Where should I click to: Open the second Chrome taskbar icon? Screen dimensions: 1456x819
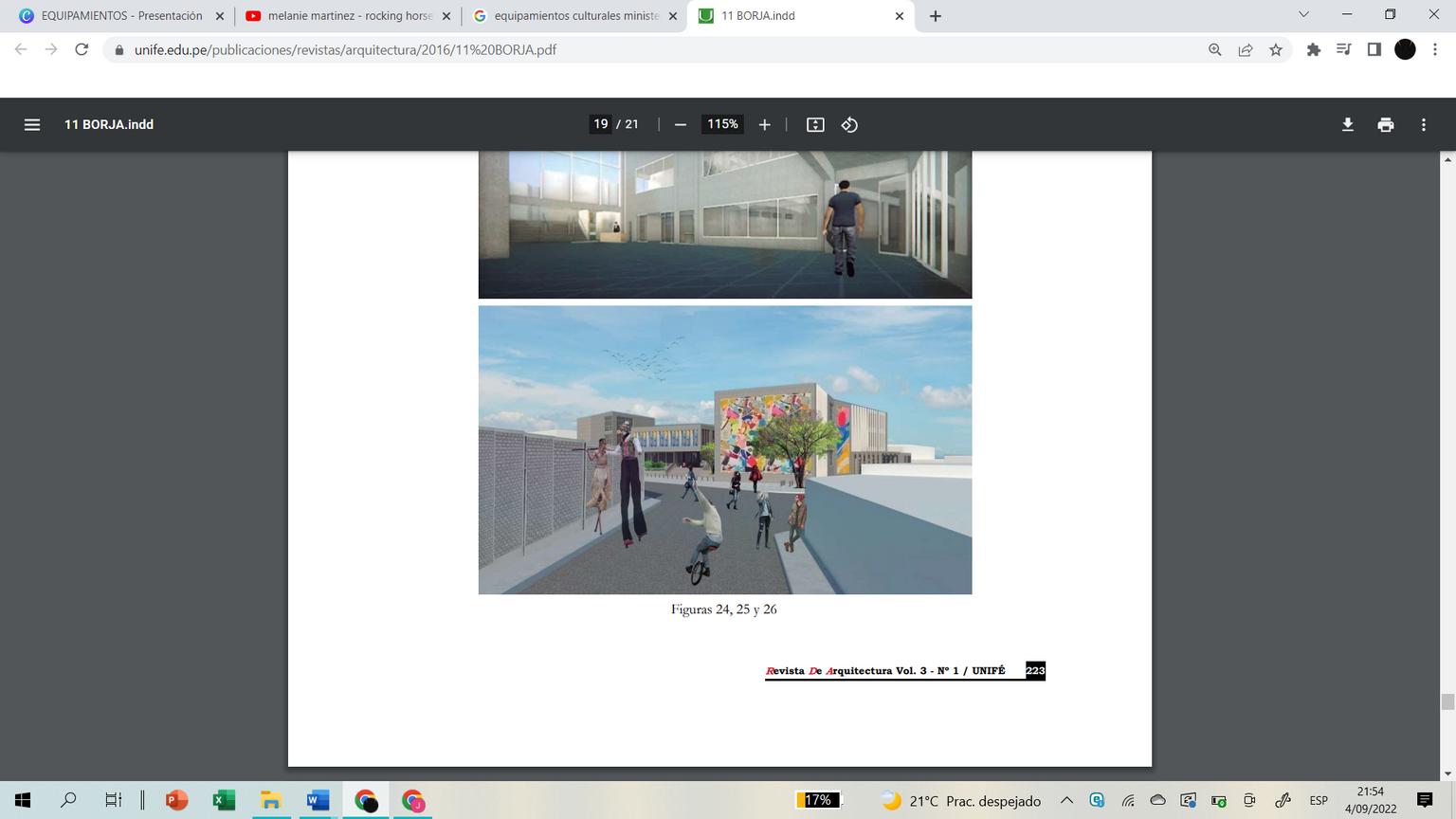pyautogui.click(x=413, y=800)
